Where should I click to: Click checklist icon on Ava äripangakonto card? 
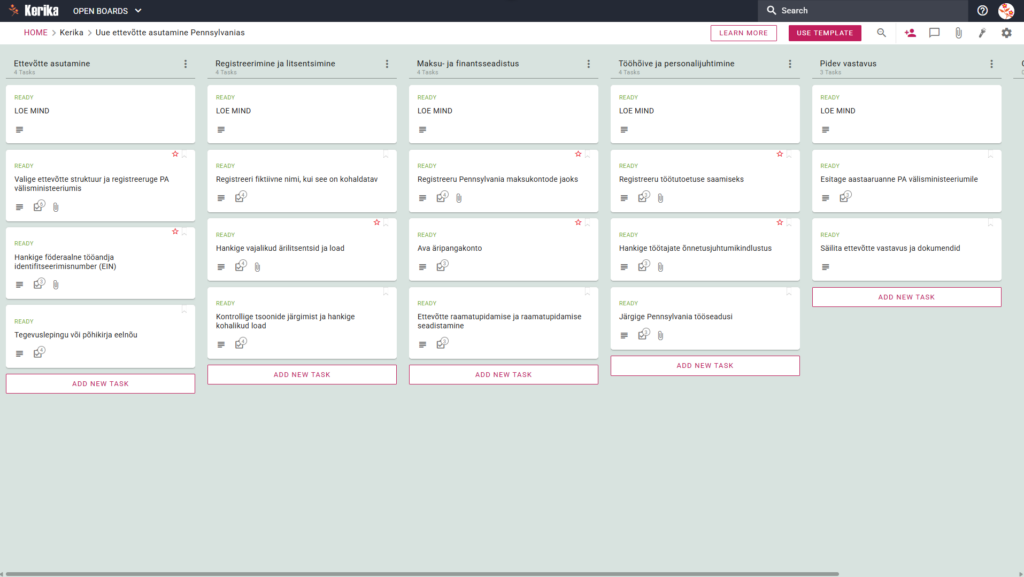(x=442, y=266)
